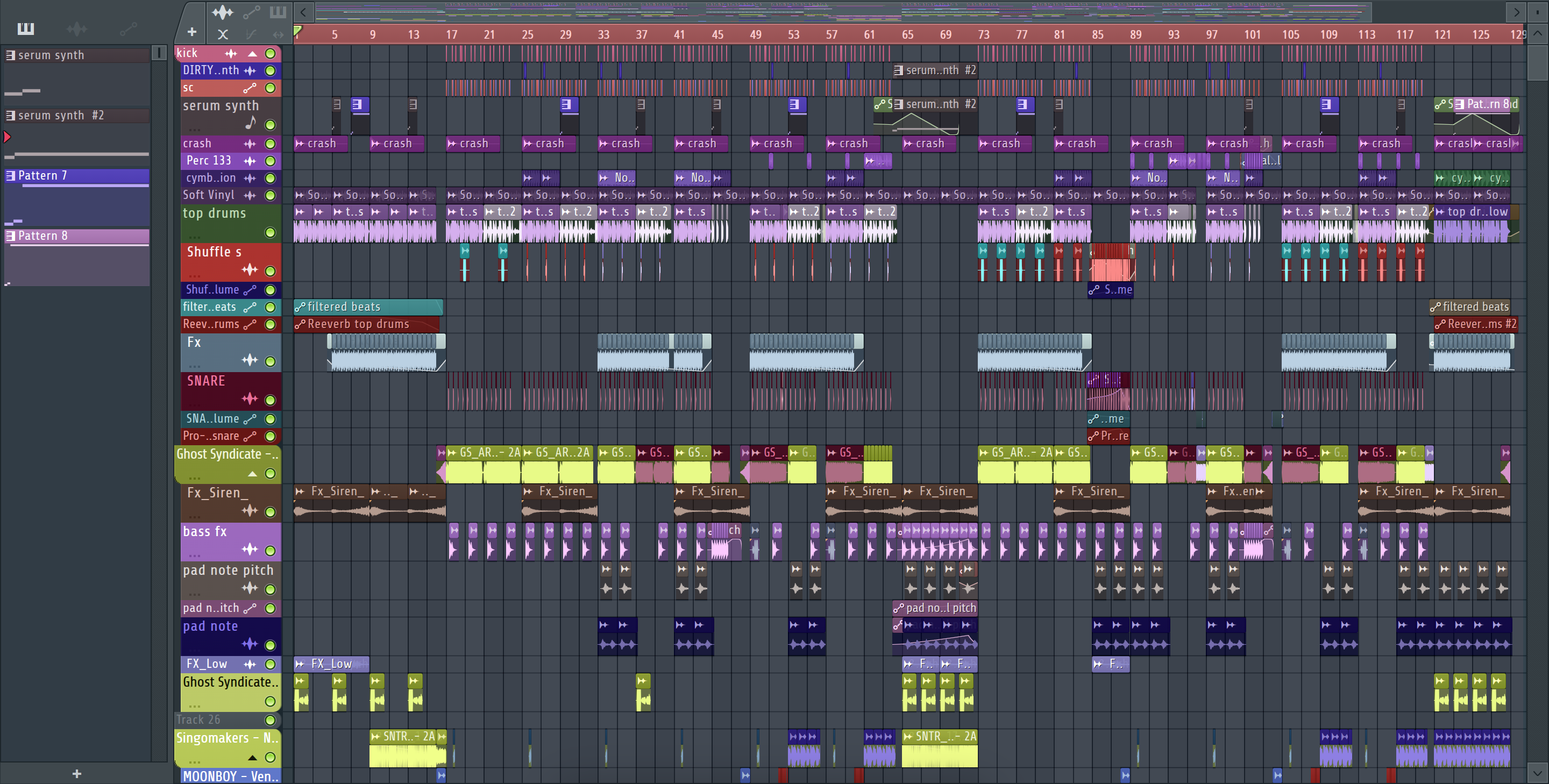The image size is (1549, 784).
Task: Select the first filtered beats automation clip
Action: [x=368, y=307]
